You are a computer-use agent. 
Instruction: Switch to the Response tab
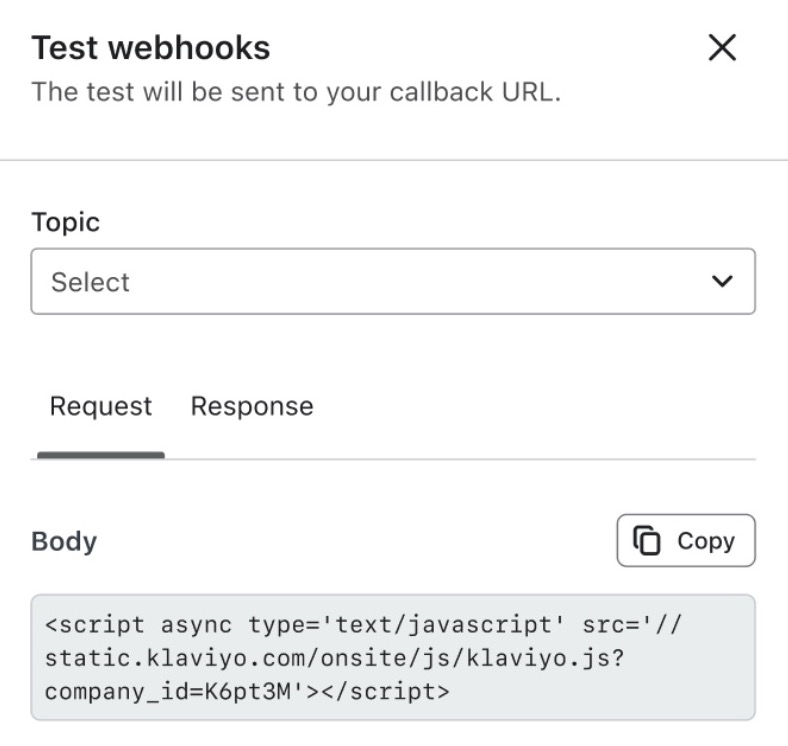click(252, 406)
